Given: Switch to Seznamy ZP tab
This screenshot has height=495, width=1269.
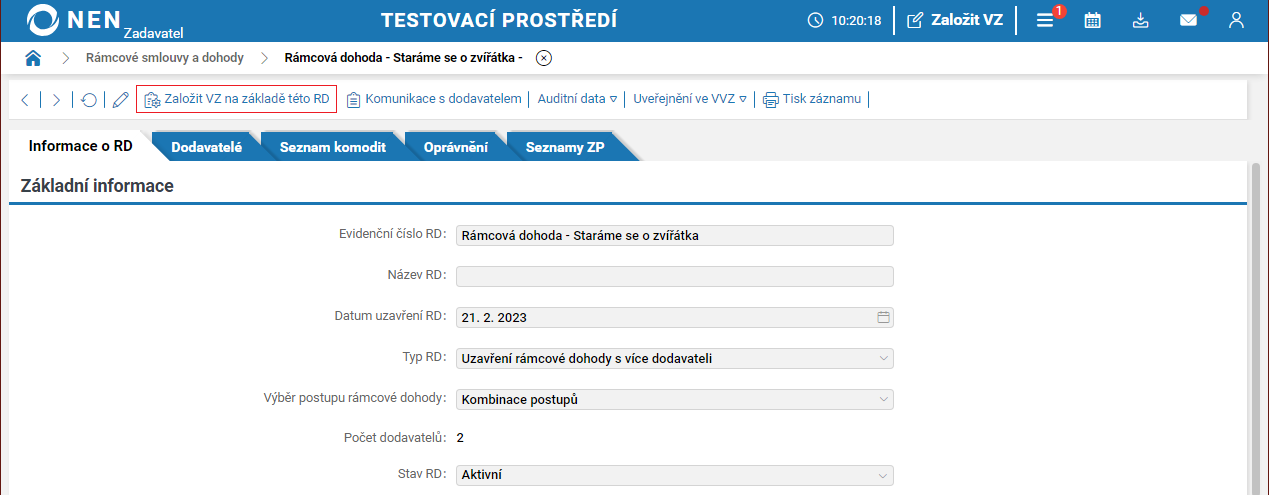Looking at the screenshot, I should [566, 147].
